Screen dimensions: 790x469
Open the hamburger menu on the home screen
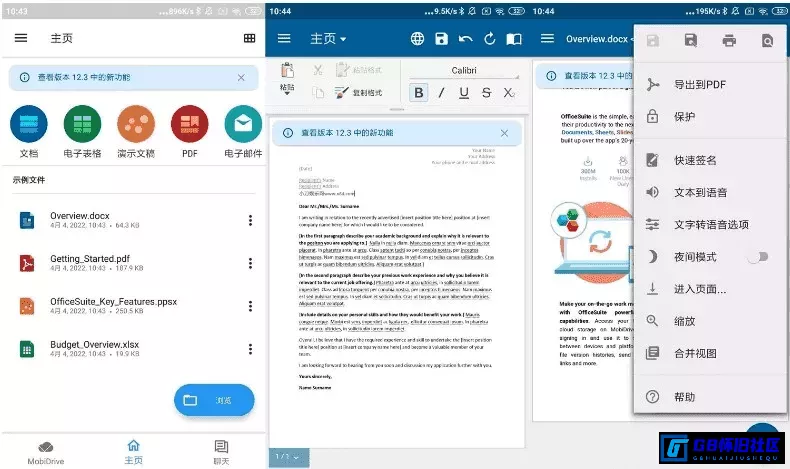[x=21, y=38]
